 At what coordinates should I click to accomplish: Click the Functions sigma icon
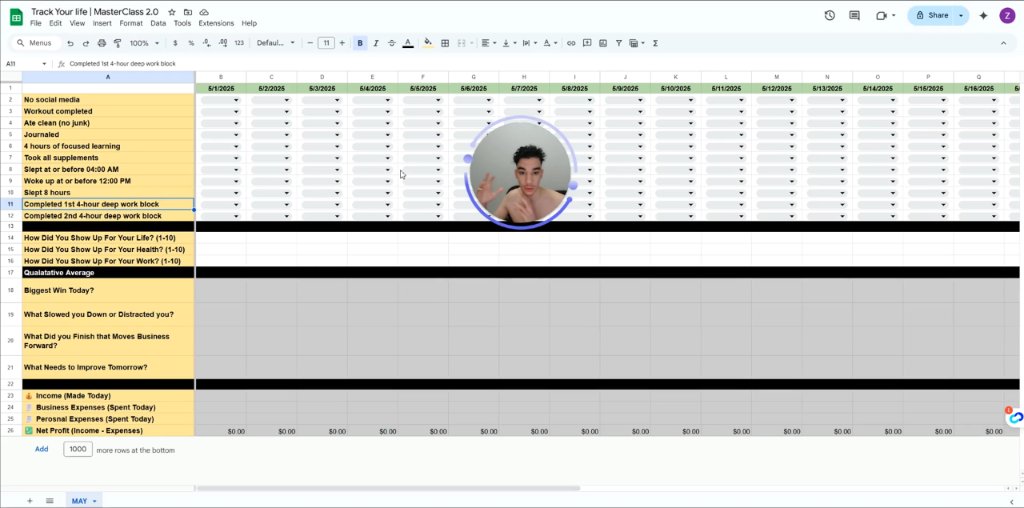(655, 43)
